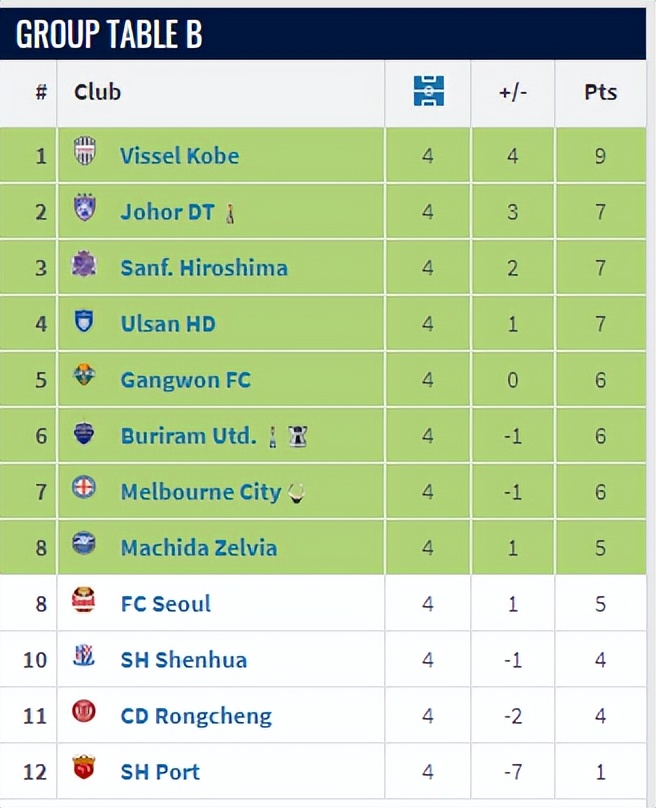656x808 pixels.
Task: Open the FC Seoul club link
Action: pyautogui.click(x=165, y=604)
